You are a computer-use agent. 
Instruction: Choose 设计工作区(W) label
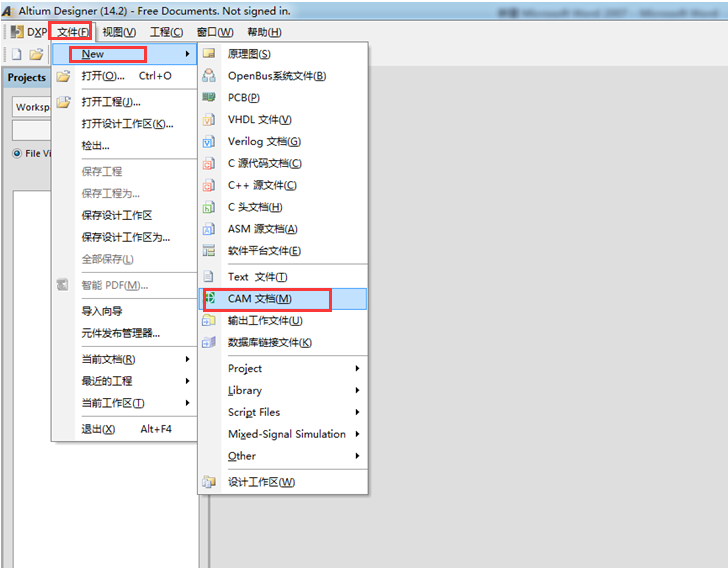pyautogui.click(x=261, y=482)
